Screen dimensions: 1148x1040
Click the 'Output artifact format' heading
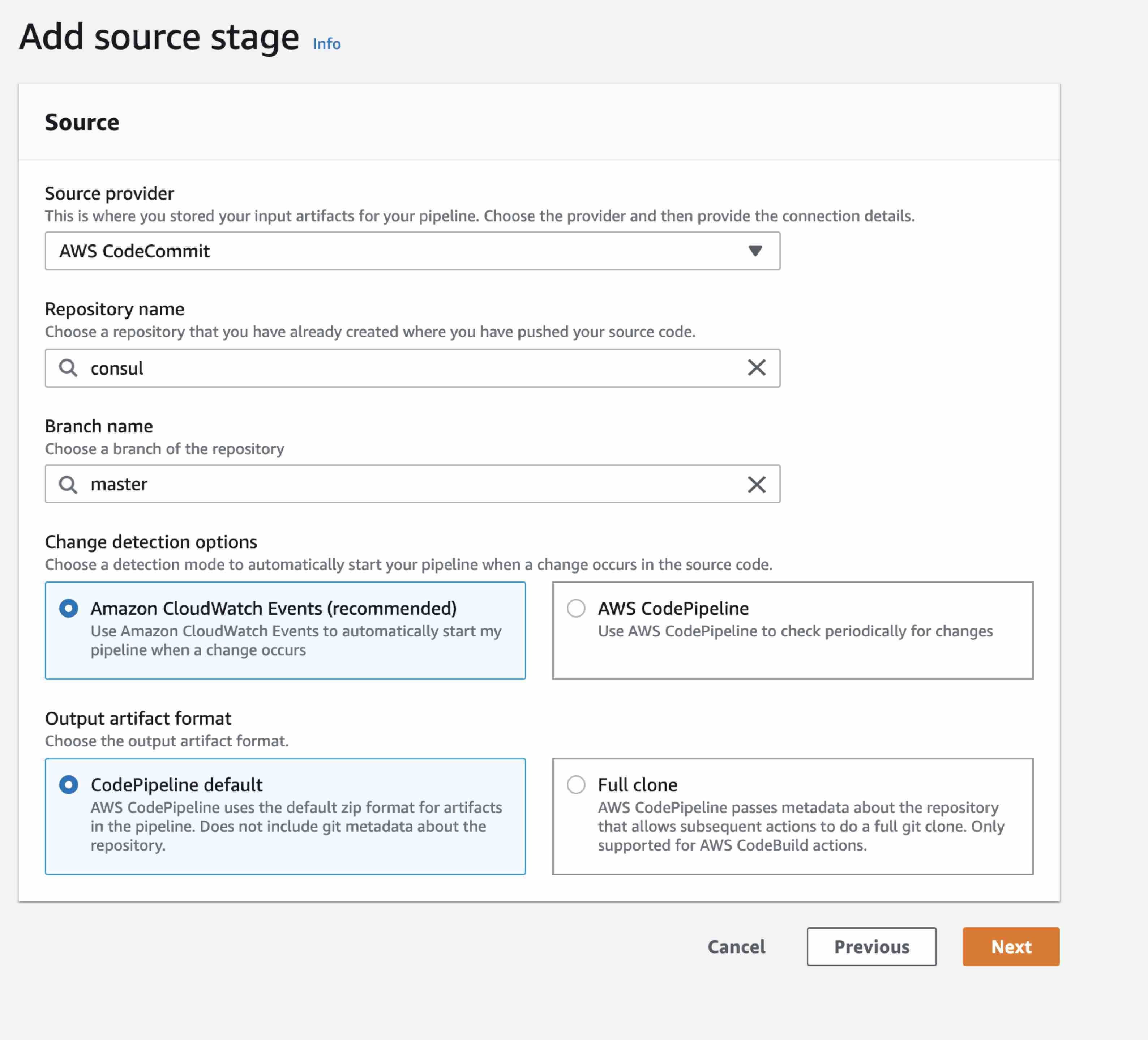(138, 719)
